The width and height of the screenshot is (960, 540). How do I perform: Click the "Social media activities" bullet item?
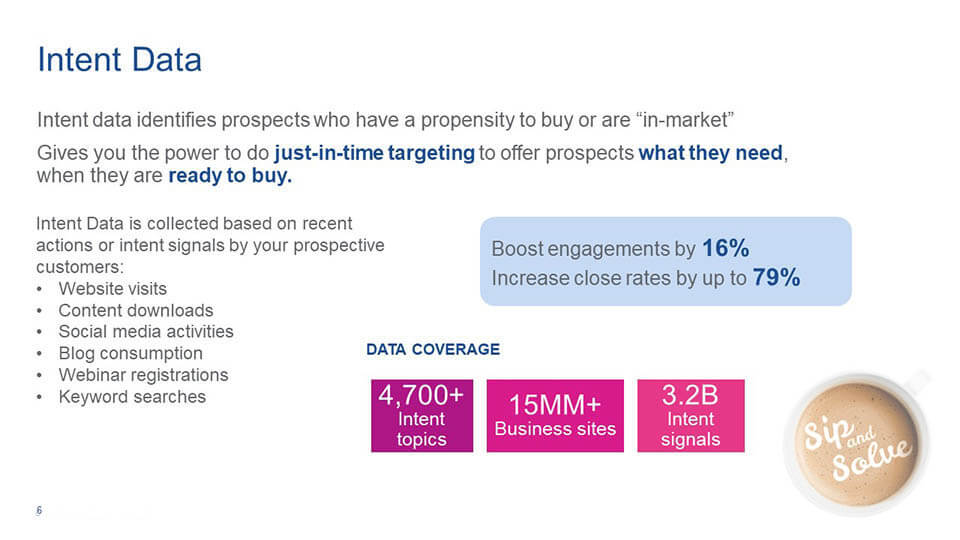146,331
